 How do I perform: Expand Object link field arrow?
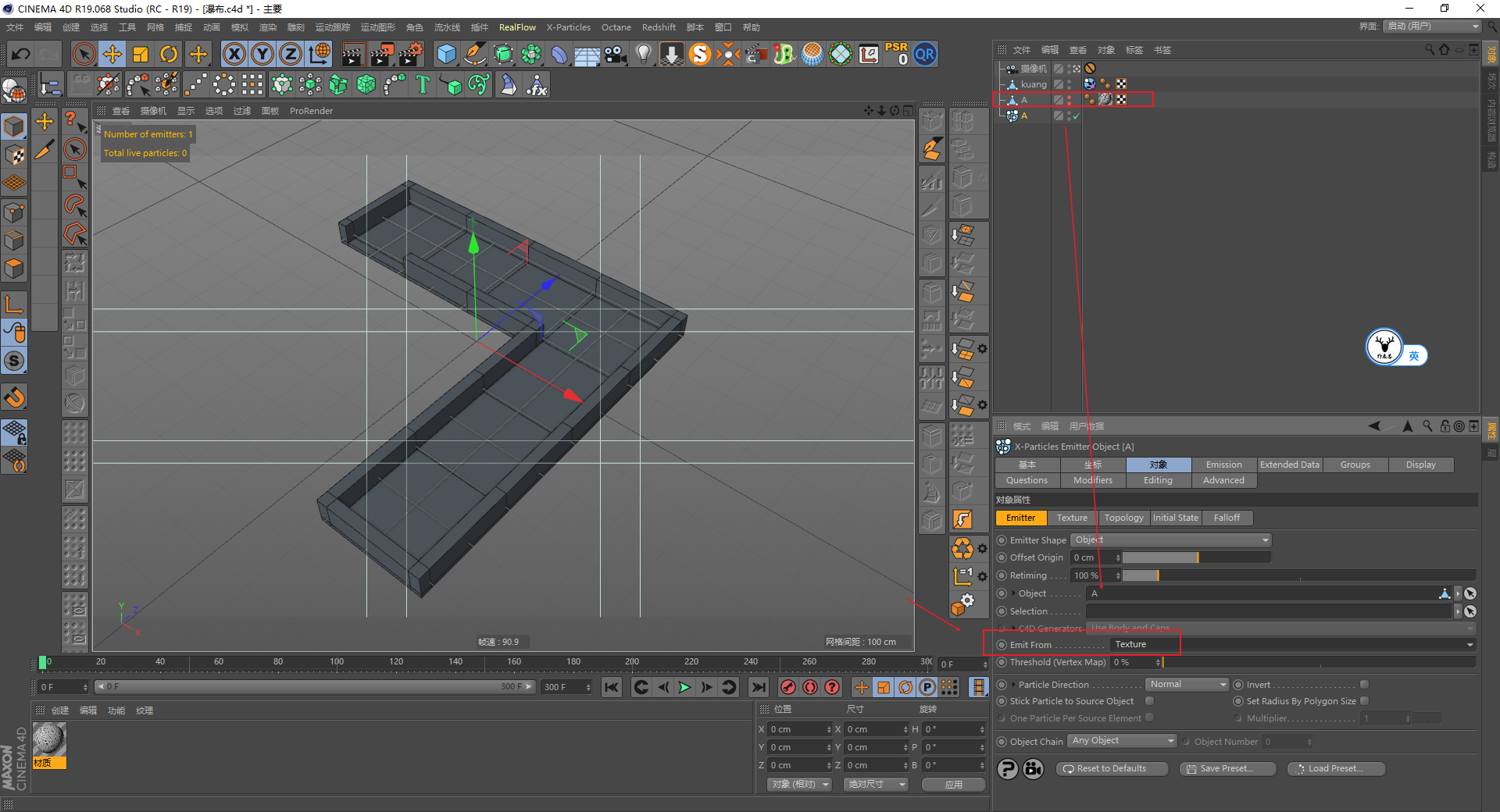(1014, 593)
